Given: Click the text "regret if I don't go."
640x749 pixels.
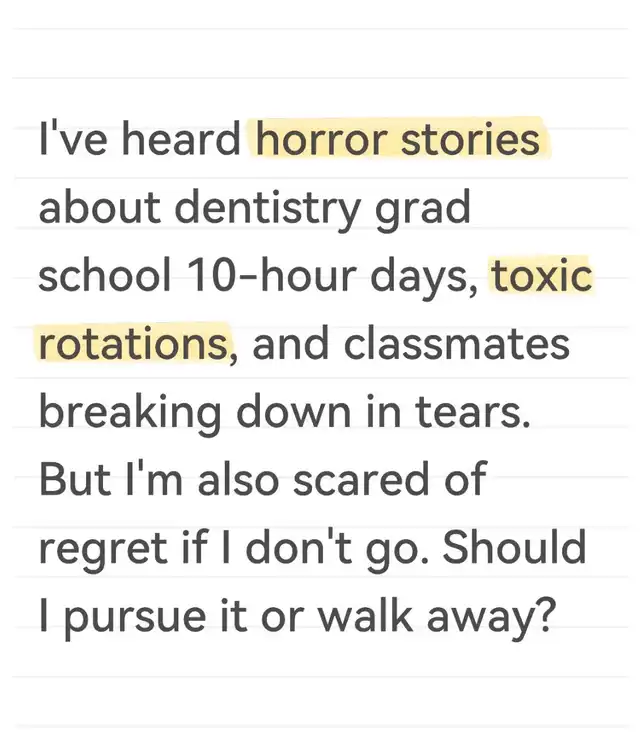Looking at the screenshot, I should (x=230, y=549).
